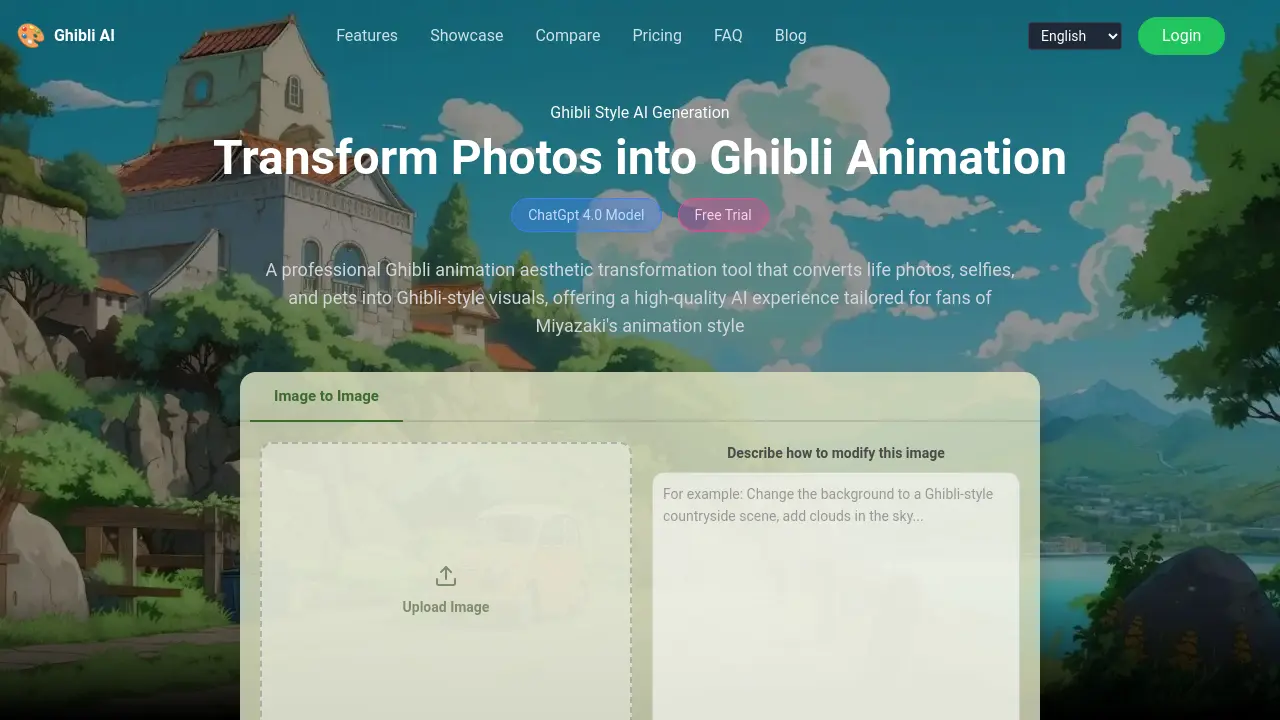Viewport: 1280px width, 720px height.
Task: Focus the image modification description textbox
Action: click(836, 597)
